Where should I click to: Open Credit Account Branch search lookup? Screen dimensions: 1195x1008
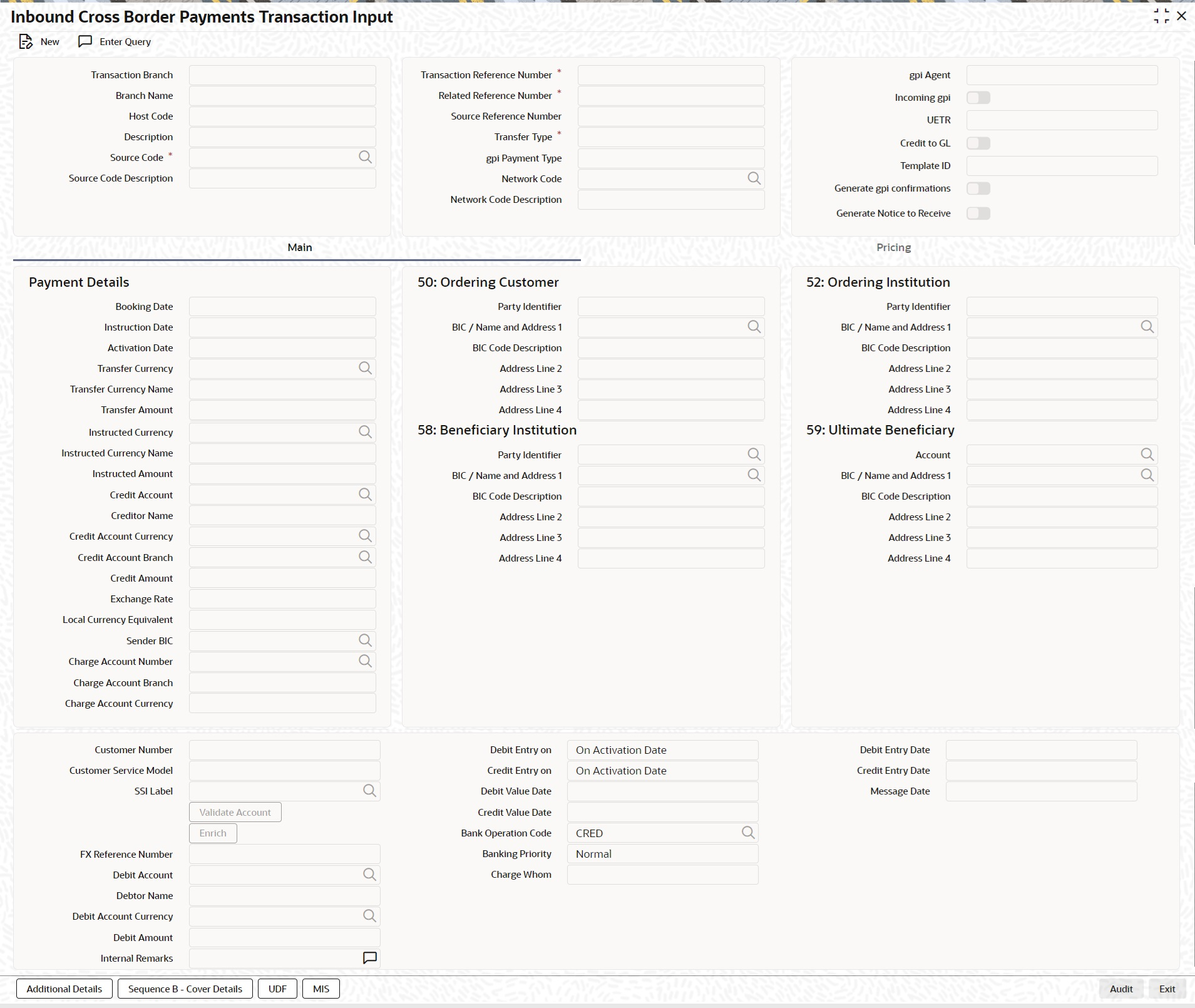(x=366, y=557)
